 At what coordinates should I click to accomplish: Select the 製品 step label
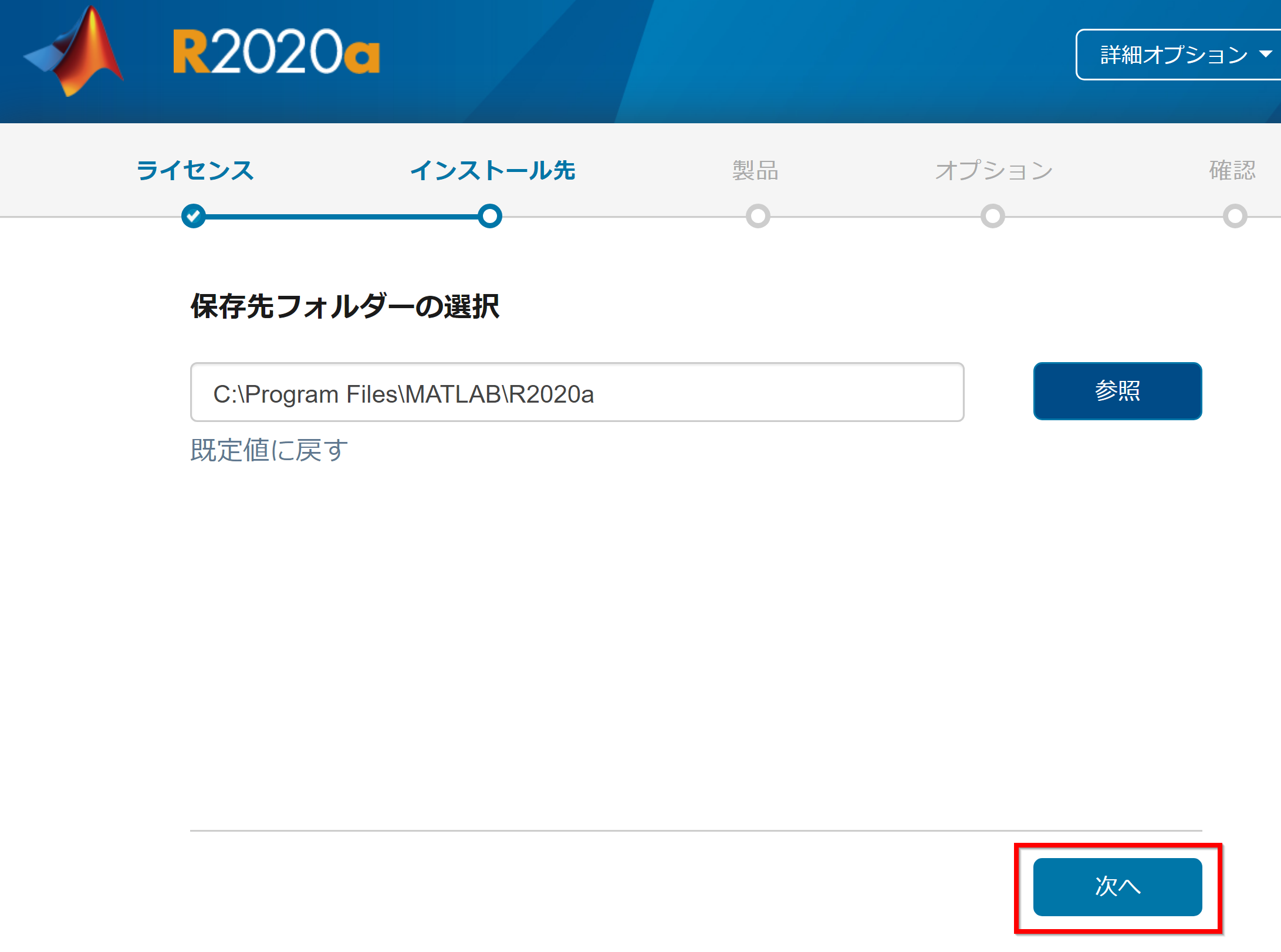click(755, 170)
